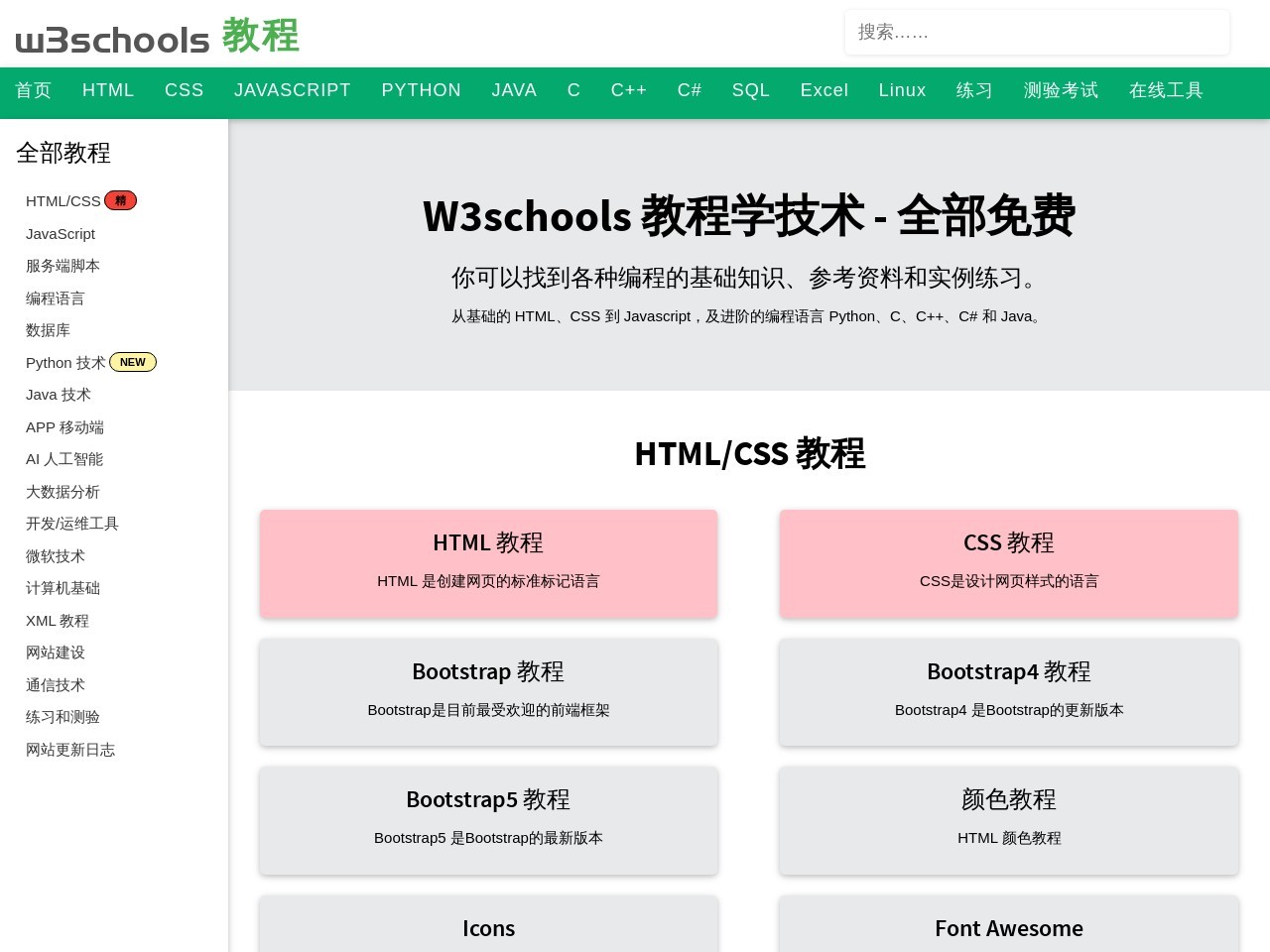The image size is (1270, 952).
Task: Open Java 技术 sidebar category
Action: 59,395
